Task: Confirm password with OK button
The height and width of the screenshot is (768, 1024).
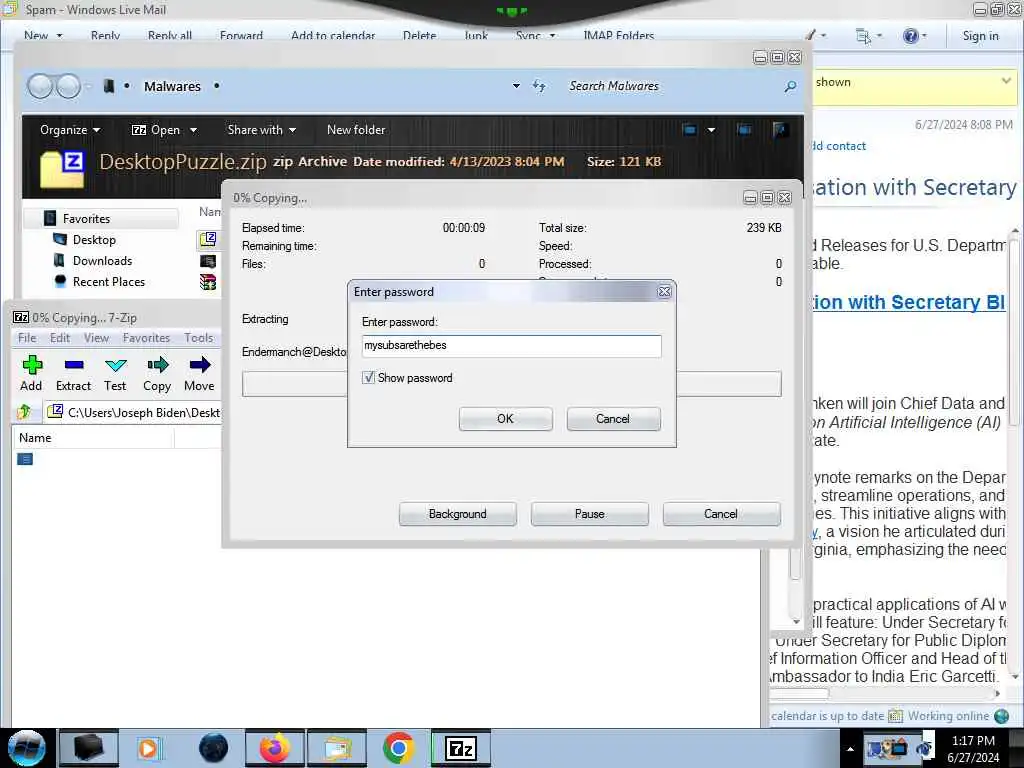Action: tap(505, 419)
